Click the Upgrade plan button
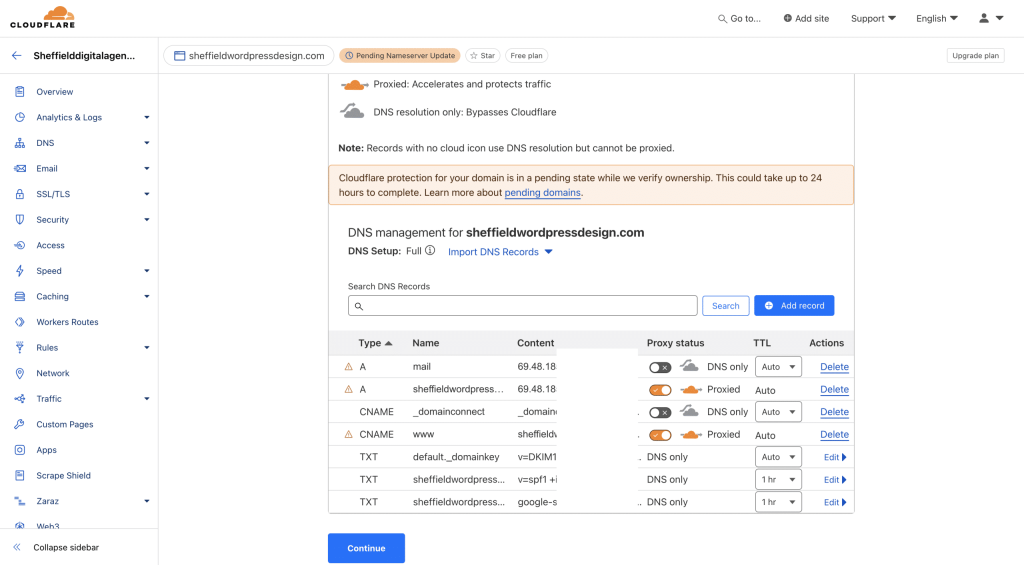This screenshot has height=565, width=1024. [975, 56]
